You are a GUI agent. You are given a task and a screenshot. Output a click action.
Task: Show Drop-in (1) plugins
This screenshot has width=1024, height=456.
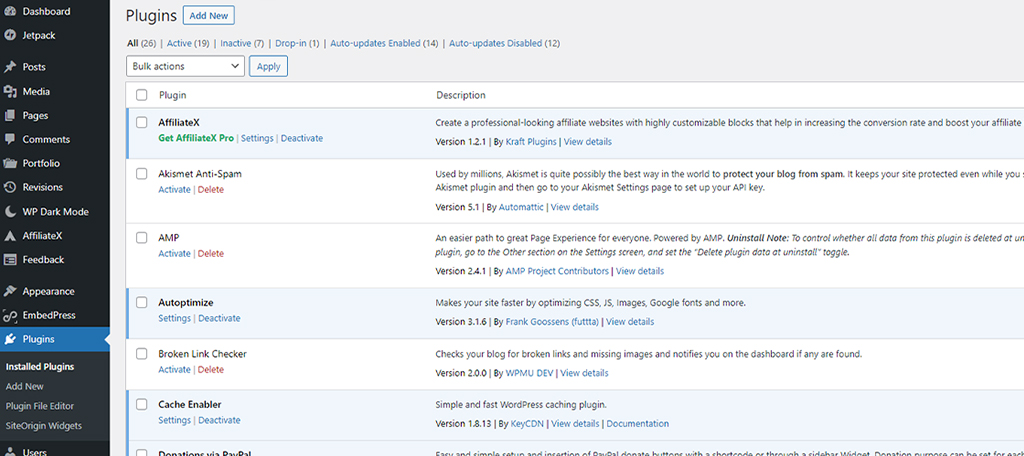click(297, 43)
